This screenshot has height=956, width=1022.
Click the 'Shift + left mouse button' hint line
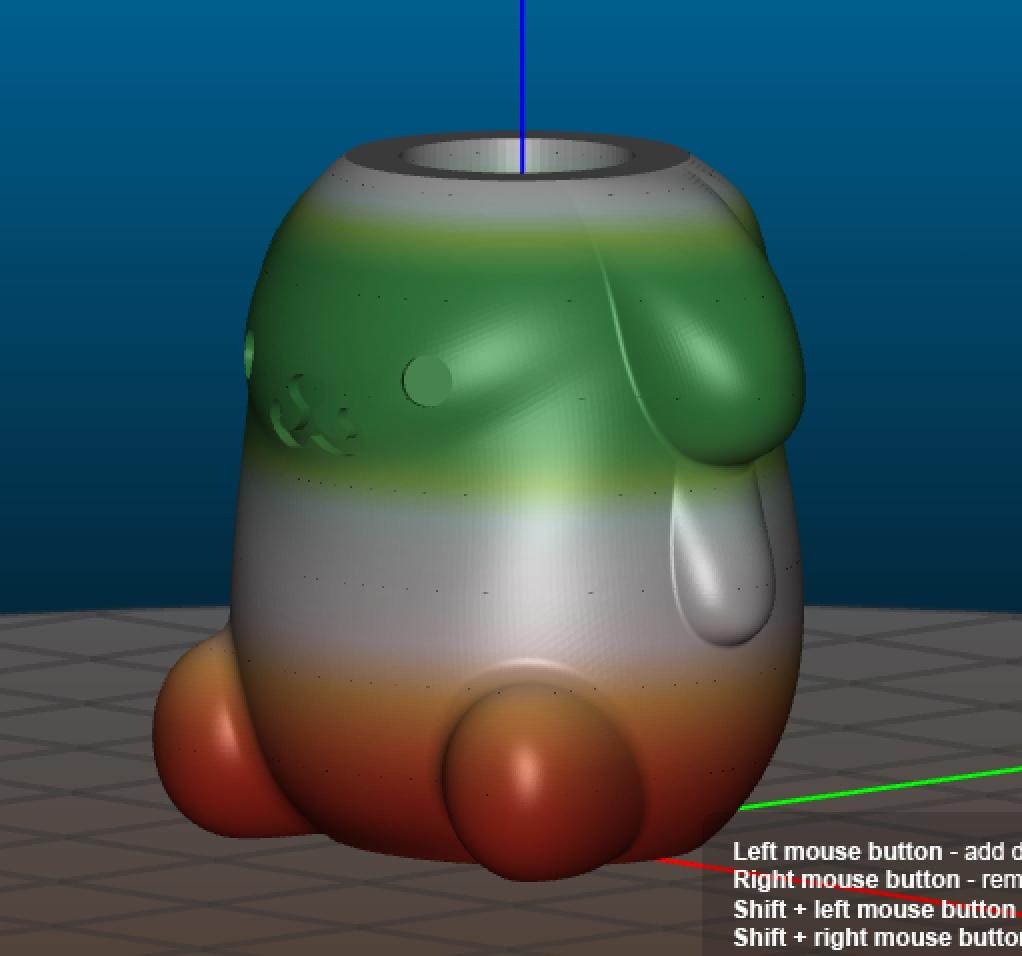click(877, 908)
